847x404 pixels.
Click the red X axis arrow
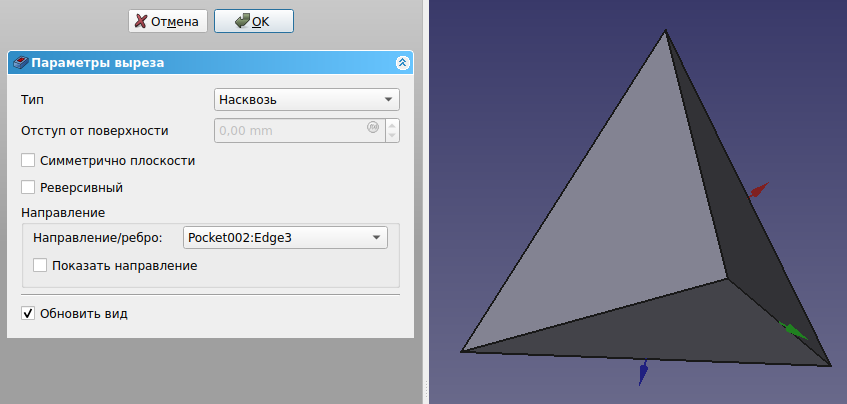(758, 190)
